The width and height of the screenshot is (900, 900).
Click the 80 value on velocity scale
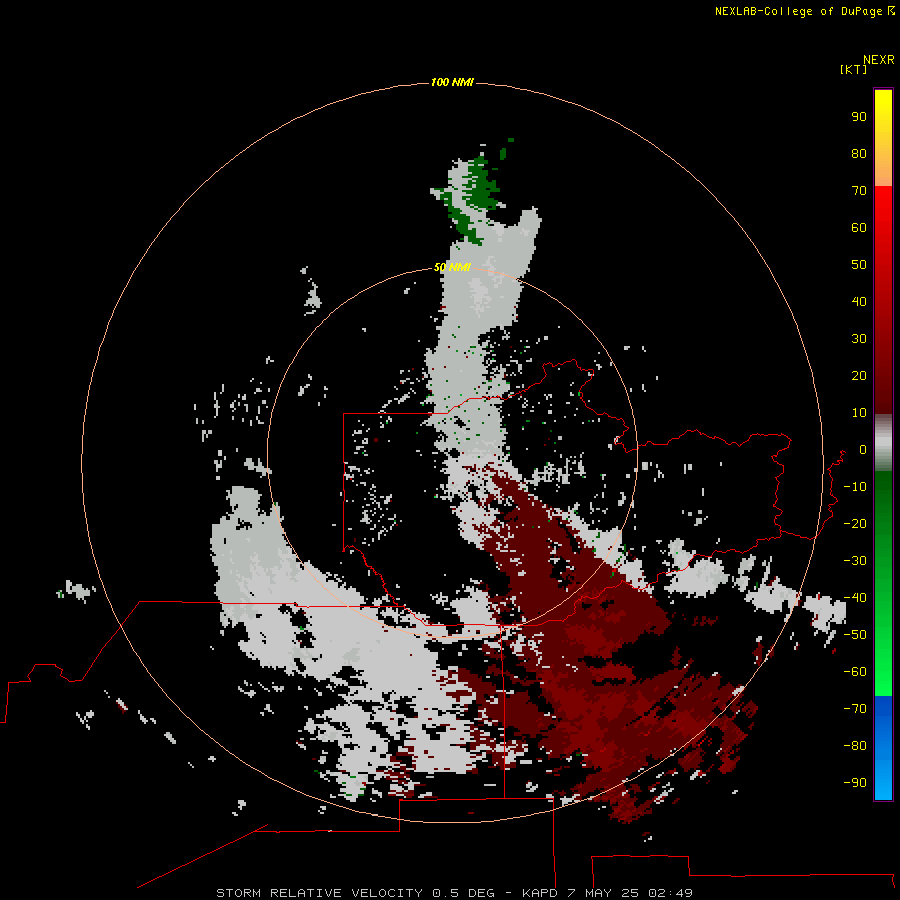(x=859, y=153)
